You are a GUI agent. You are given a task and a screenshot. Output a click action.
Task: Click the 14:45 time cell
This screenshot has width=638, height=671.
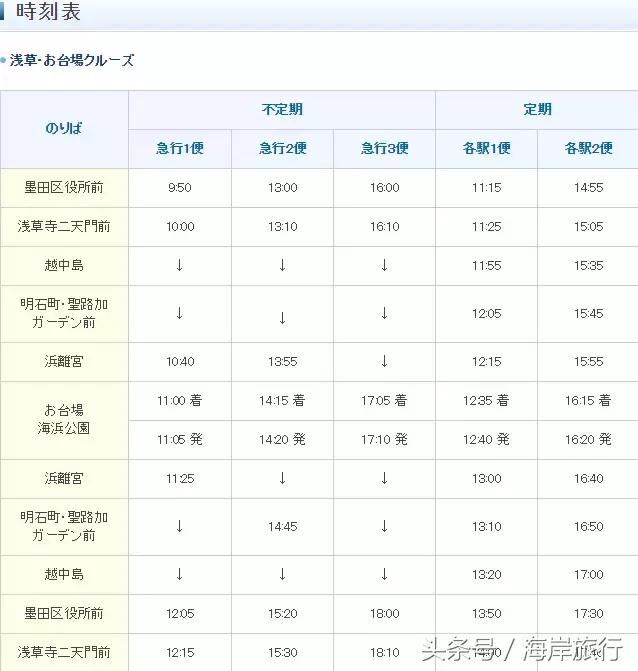pyautogui.click(x=282, y=526)
